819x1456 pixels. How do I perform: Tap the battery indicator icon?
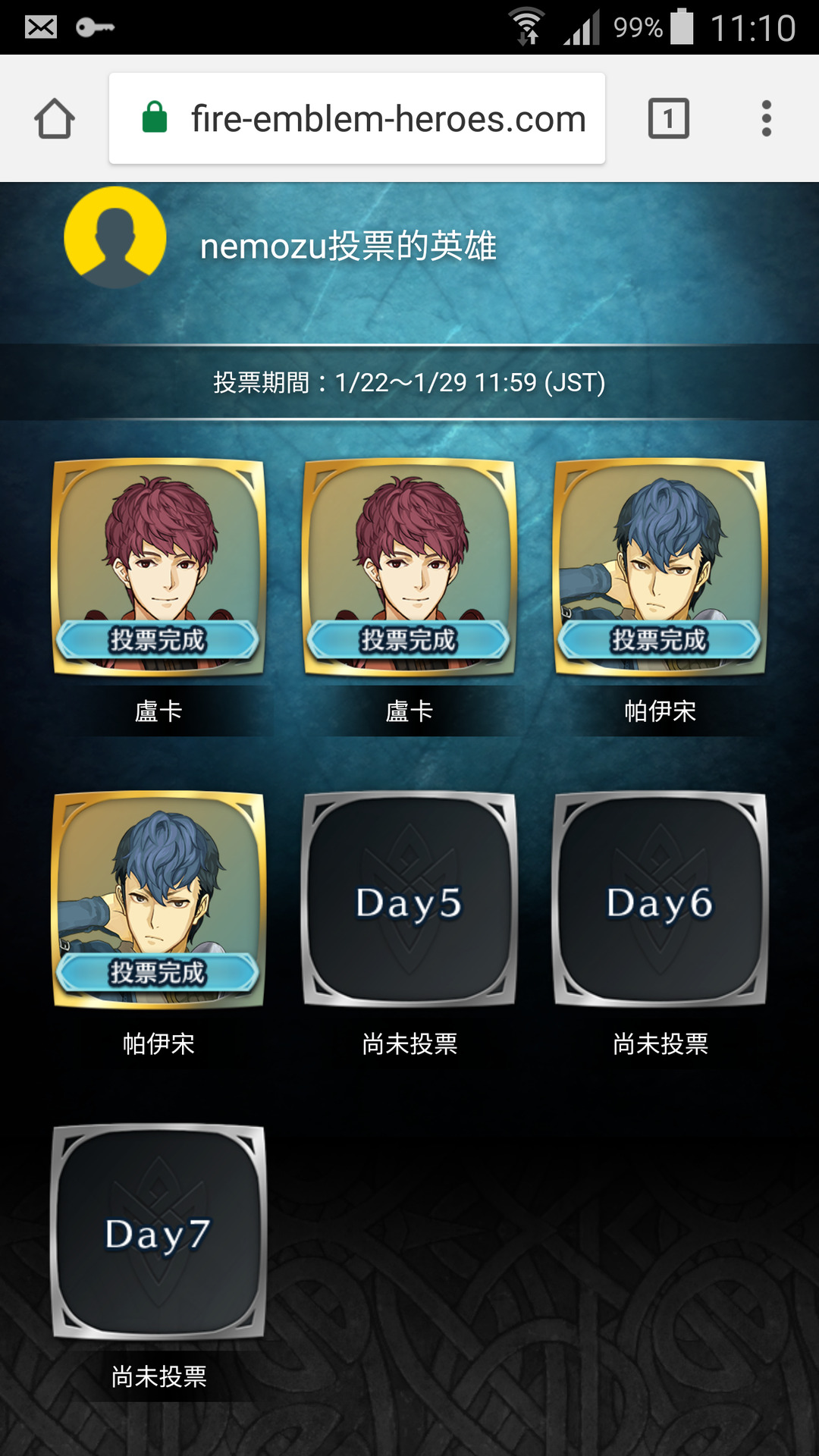pos(682,27)
